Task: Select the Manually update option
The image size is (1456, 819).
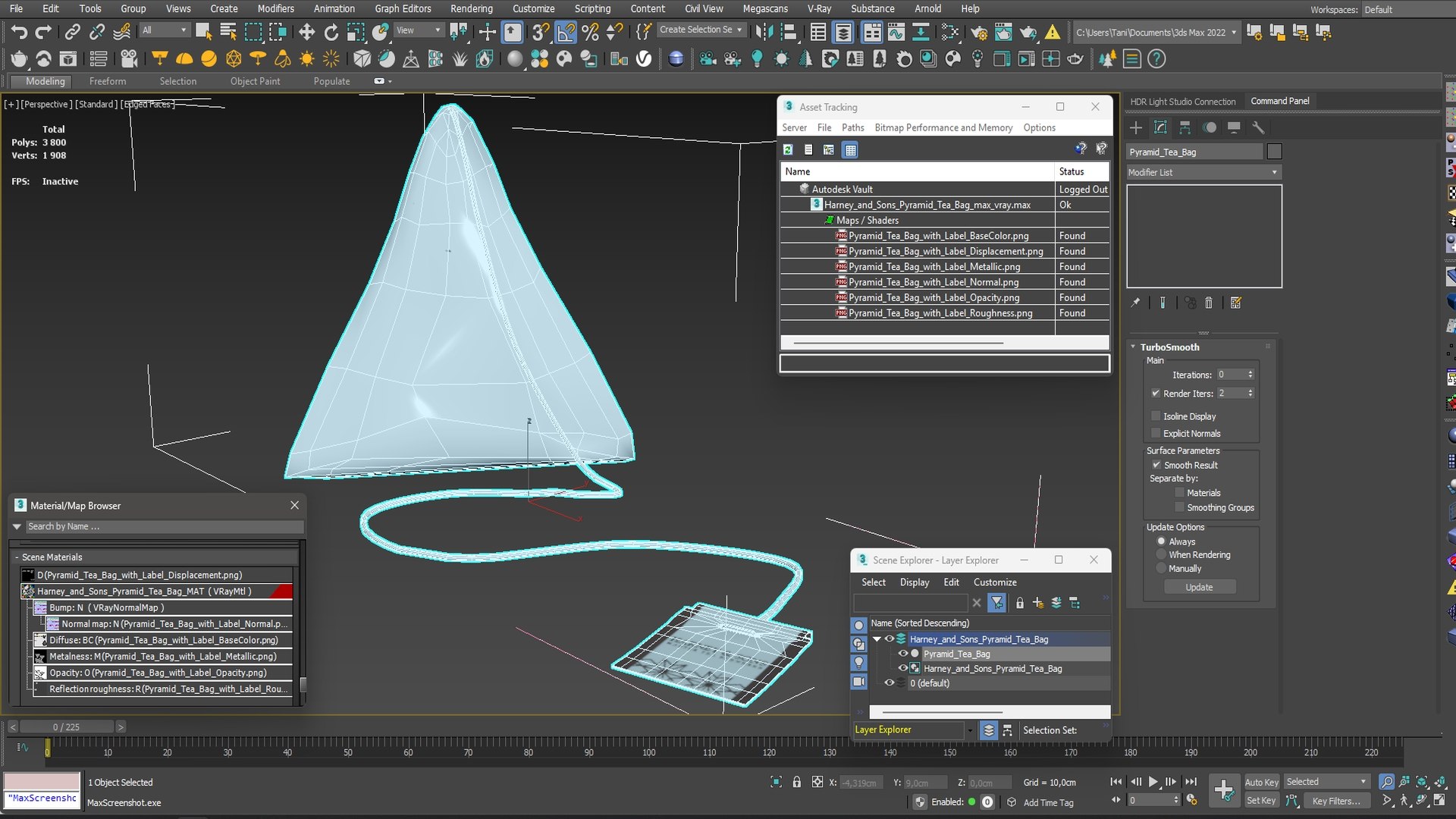Action: point(1161,569)
